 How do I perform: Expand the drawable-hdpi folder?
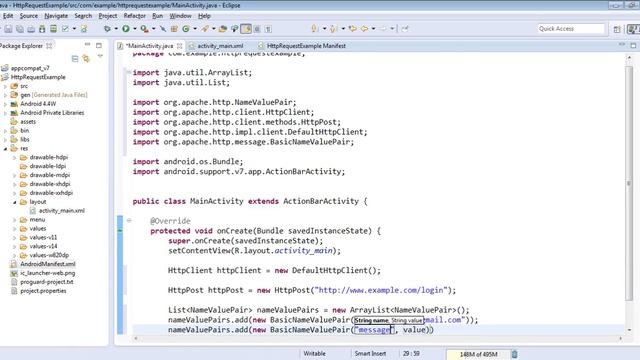(x=15, y=158)
